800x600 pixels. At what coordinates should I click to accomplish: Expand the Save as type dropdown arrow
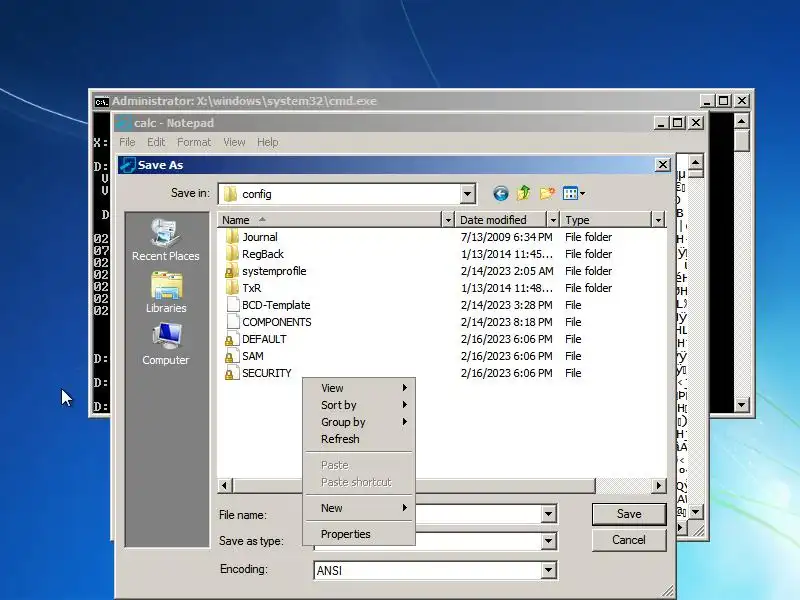(x=548, y=541)
